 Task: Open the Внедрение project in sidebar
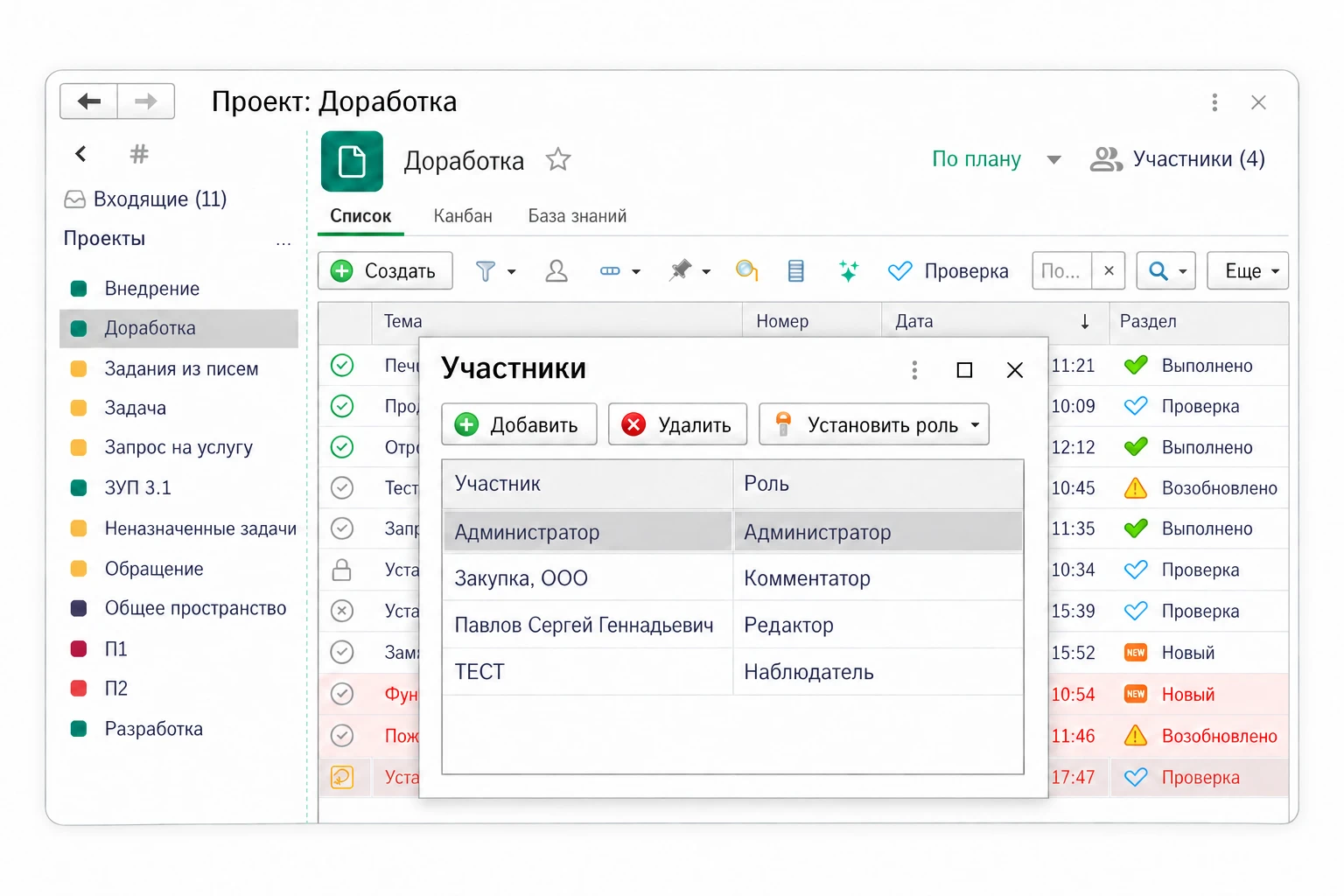tap(152, 289)
